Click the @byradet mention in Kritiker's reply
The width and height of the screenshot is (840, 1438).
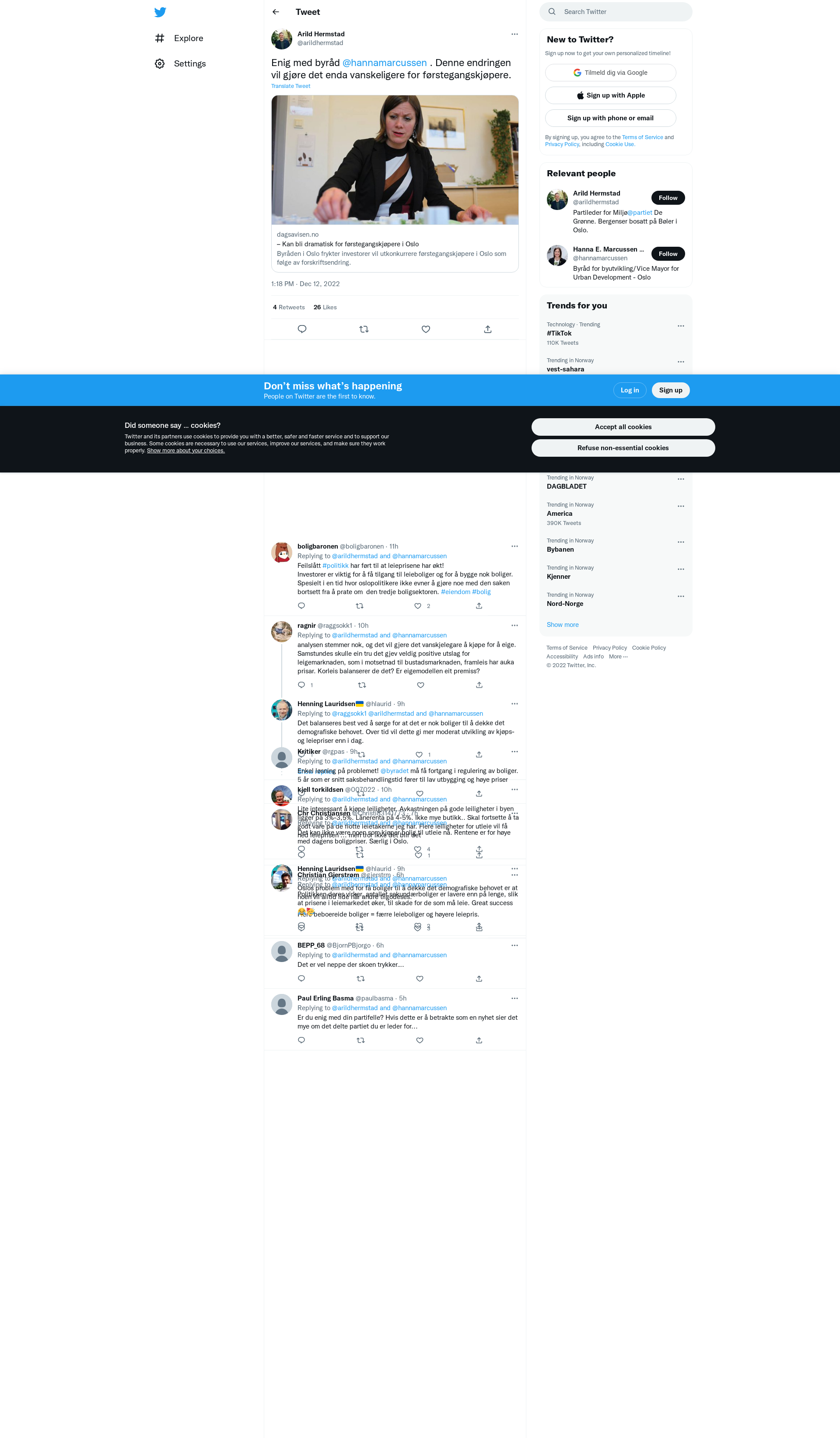tap(394, 771)
